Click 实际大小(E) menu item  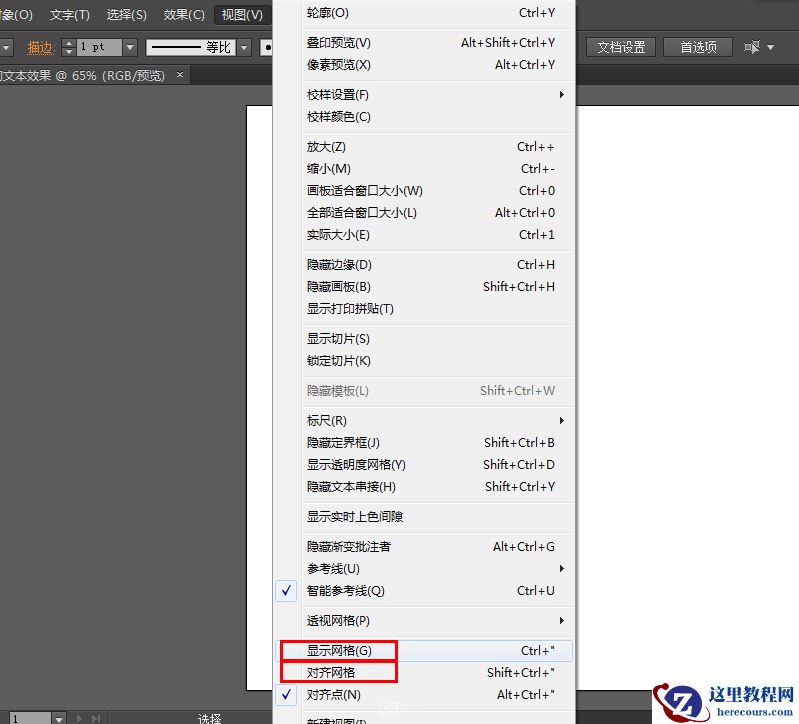tap(439, 234)
